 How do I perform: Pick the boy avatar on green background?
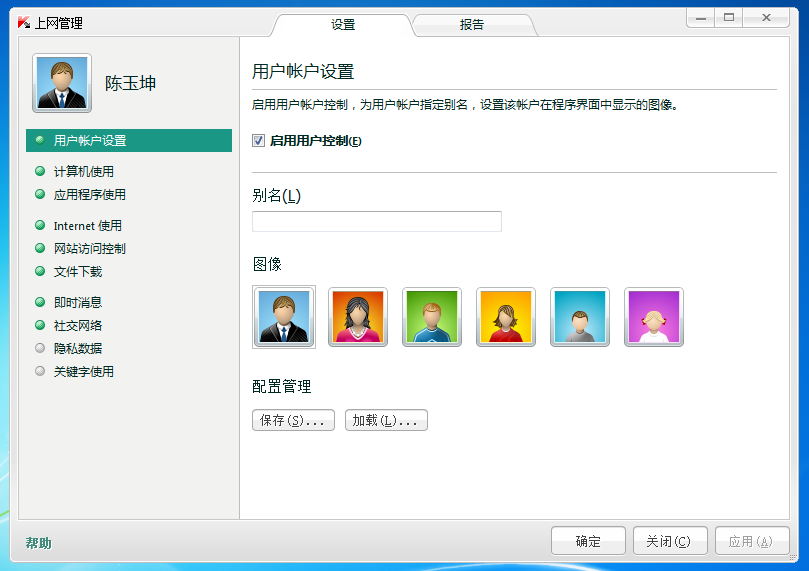point(432,317)
